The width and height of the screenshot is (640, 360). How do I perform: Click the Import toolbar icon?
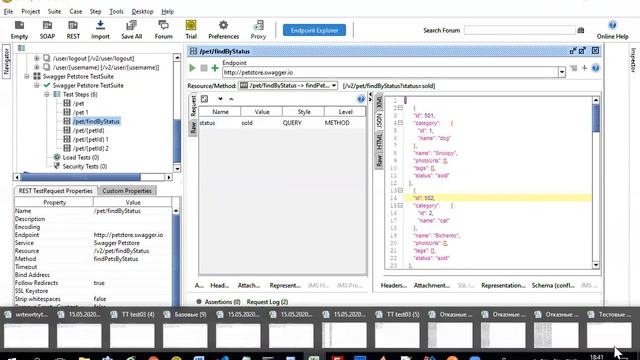pos(100,30)
